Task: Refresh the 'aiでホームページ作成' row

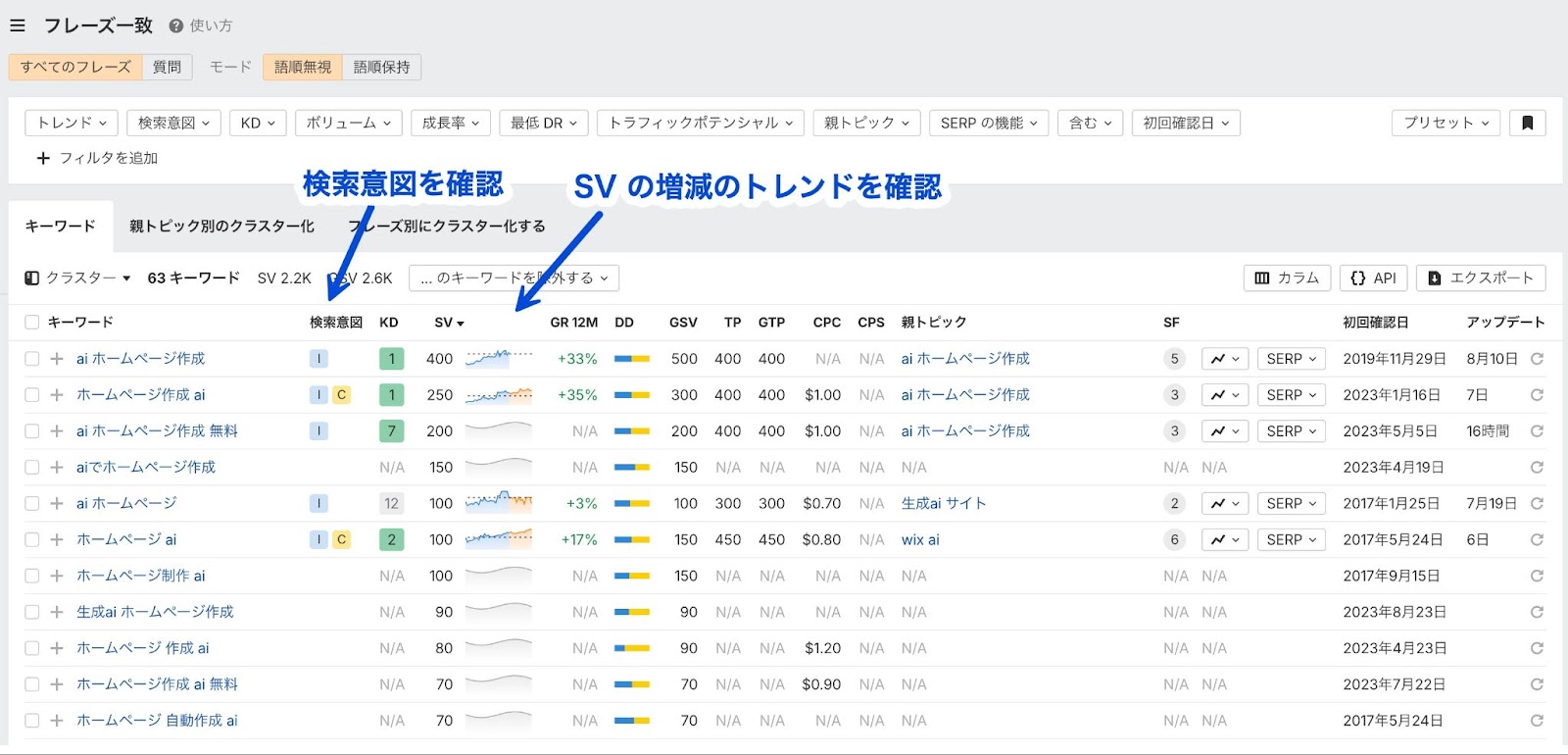Action: pos(1537,468)
